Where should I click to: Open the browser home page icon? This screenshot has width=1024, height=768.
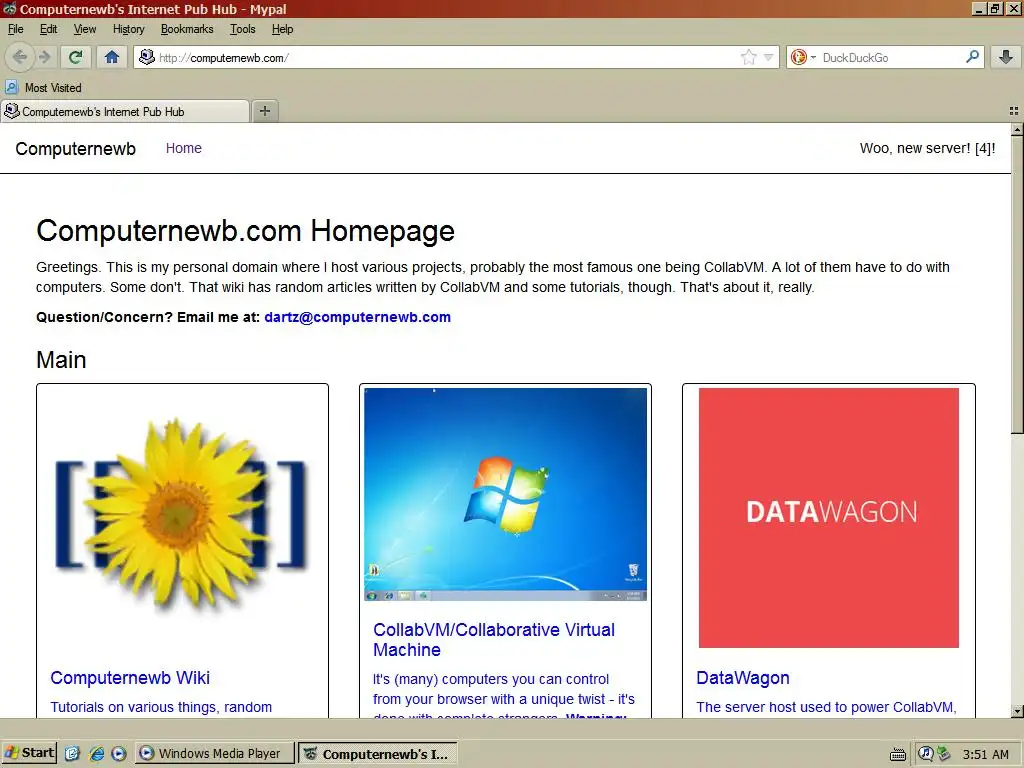tap(112, 57)
